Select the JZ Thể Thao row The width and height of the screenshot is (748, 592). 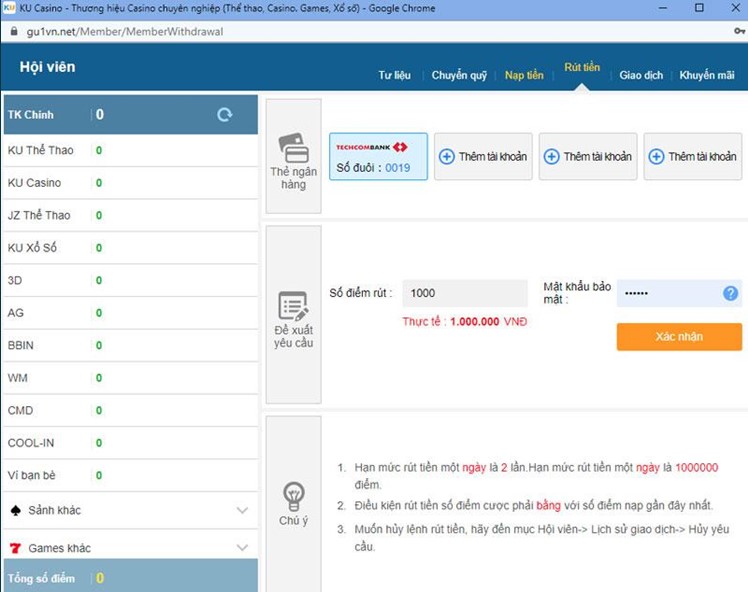coord(131,215)
